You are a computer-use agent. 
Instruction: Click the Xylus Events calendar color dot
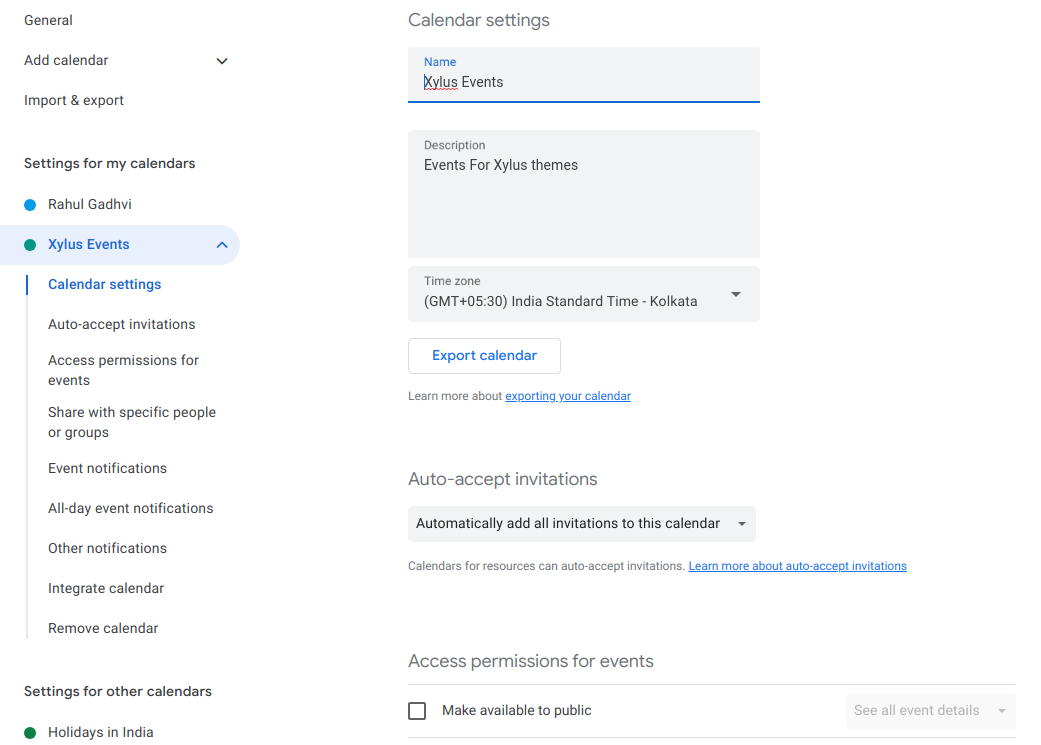point(30,244)
